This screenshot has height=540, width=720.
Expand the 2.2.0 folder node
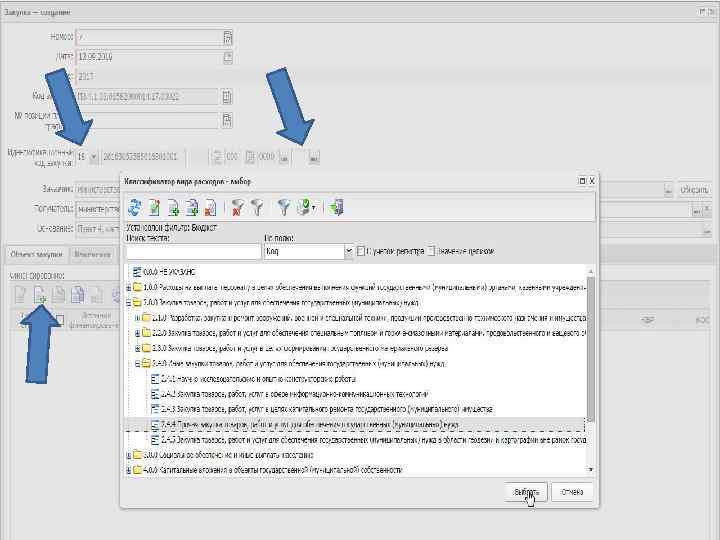[137, 333]
